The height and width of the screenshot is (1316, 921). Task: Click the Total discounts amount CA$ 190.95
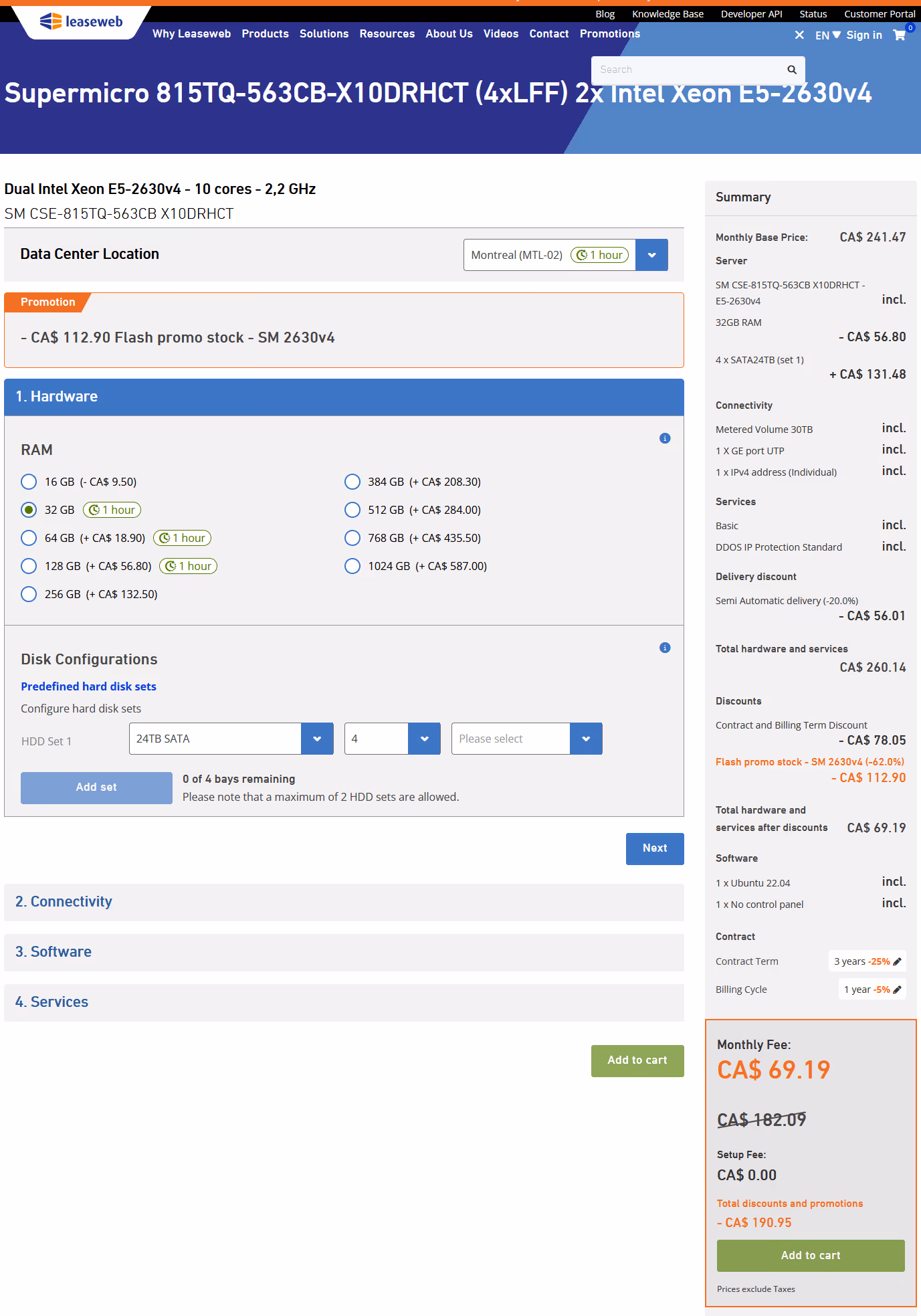coord(754,1222)
